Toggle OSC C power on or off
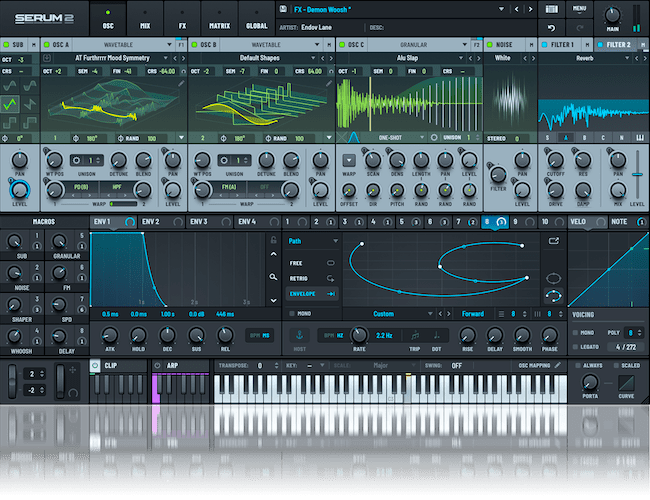 (x=342, y=44)
